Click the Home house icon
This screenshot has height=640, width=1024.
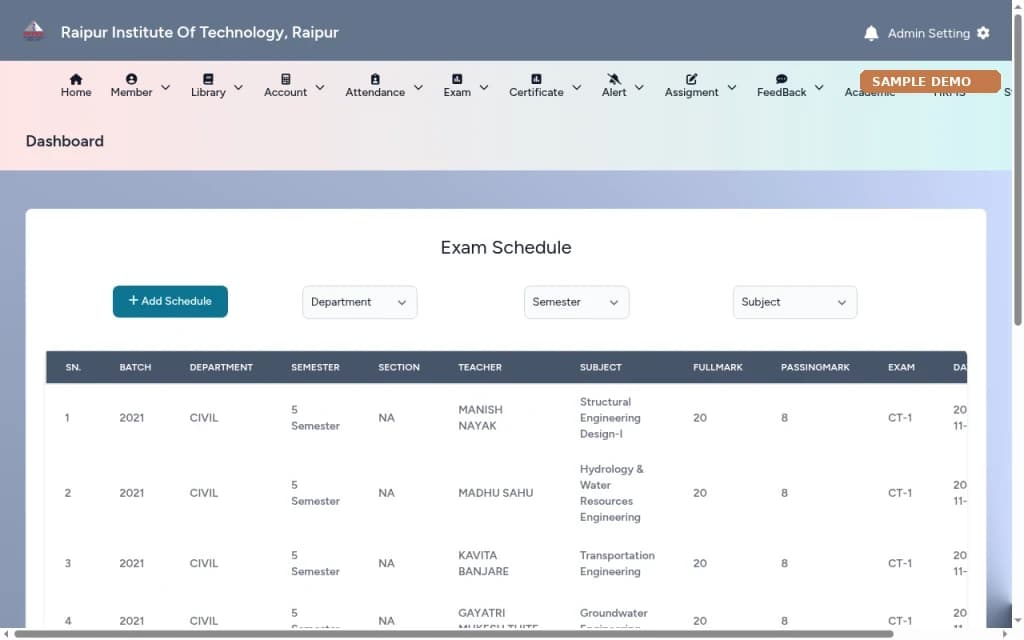pyautogui.click(x=76, y=79)
